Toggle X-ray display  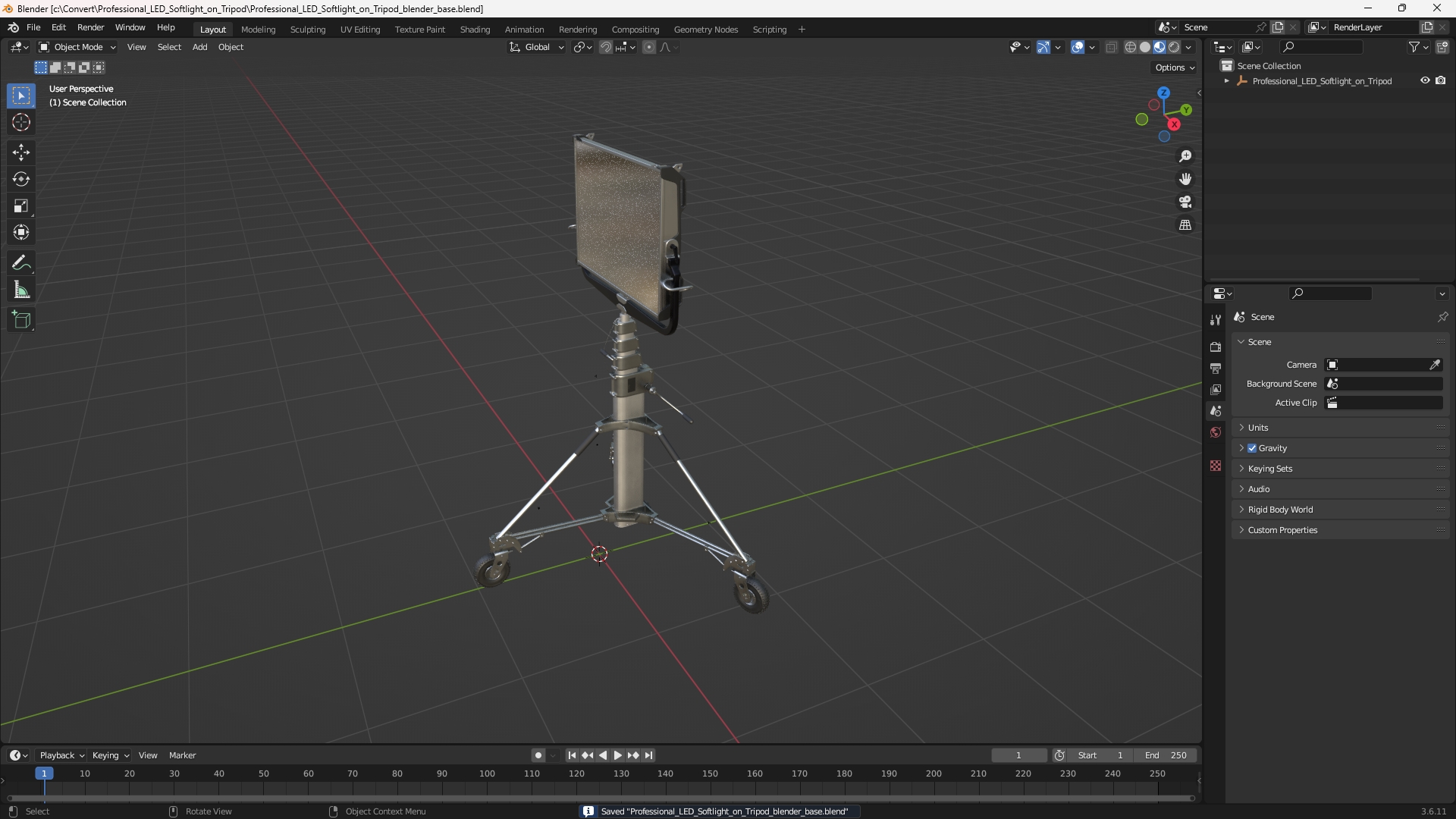pyautogui.click(x=1111, y=47)
